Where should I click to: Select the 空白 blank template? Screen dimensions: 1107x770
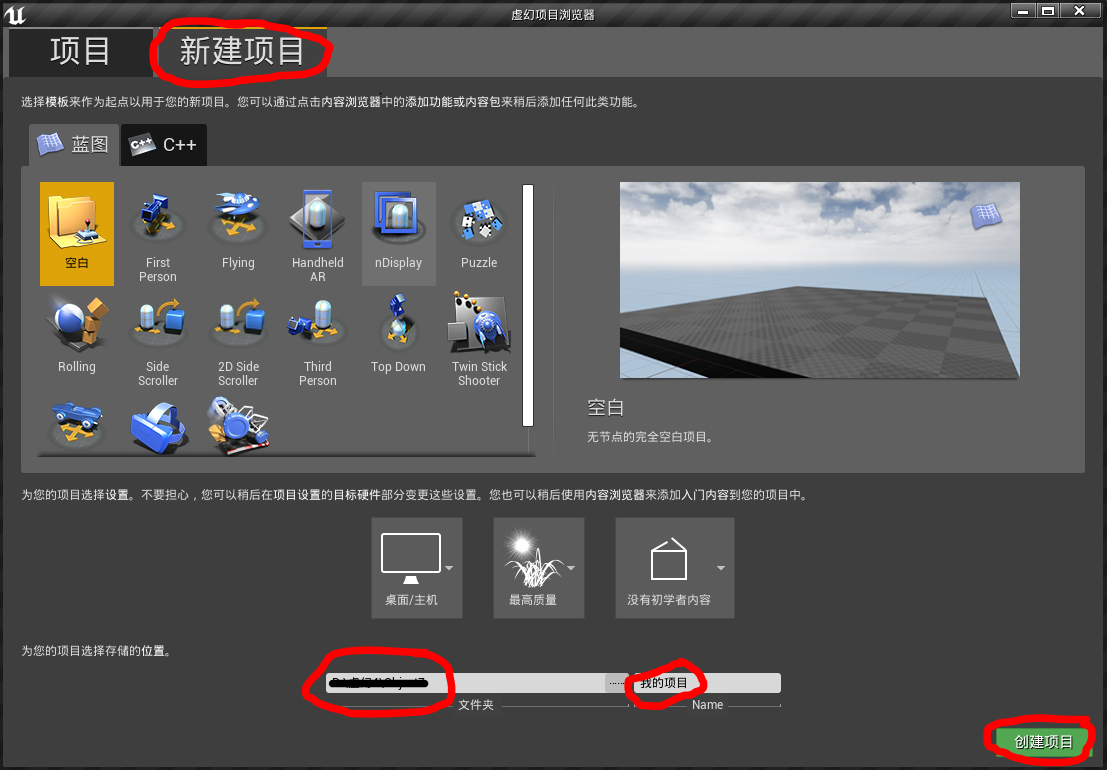pyautogui.click(x=77, y=233)
